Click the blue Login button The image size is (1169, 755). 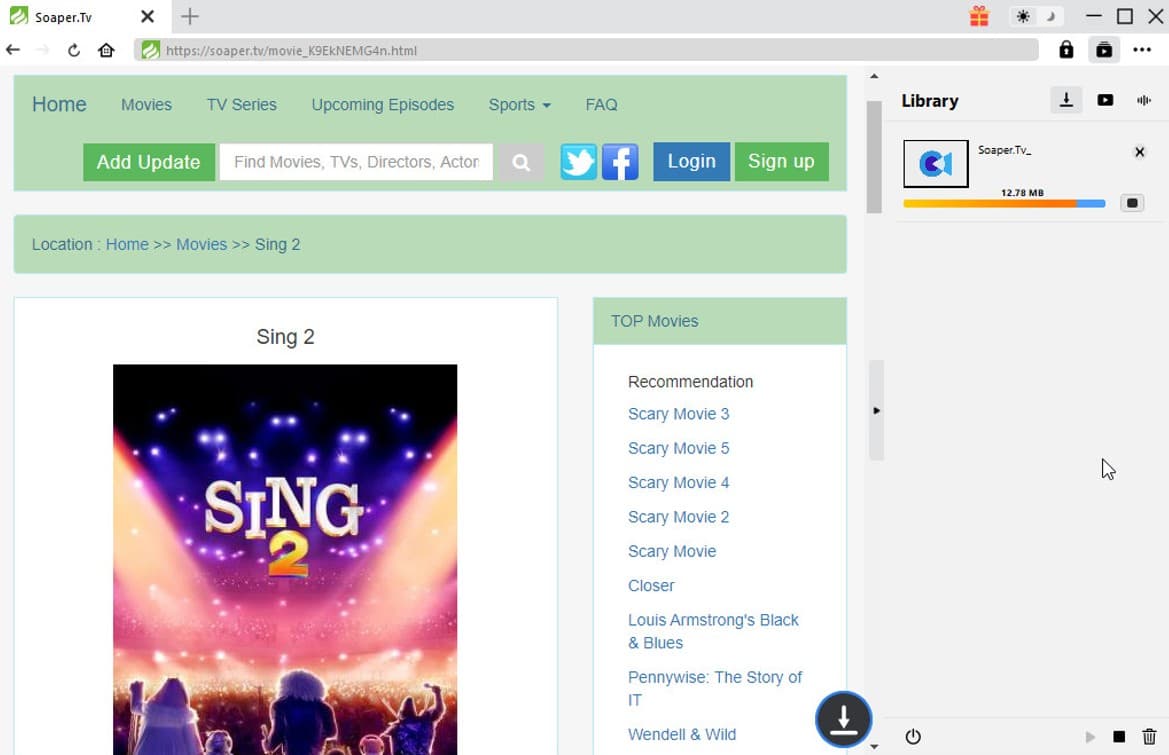(691, 162)
